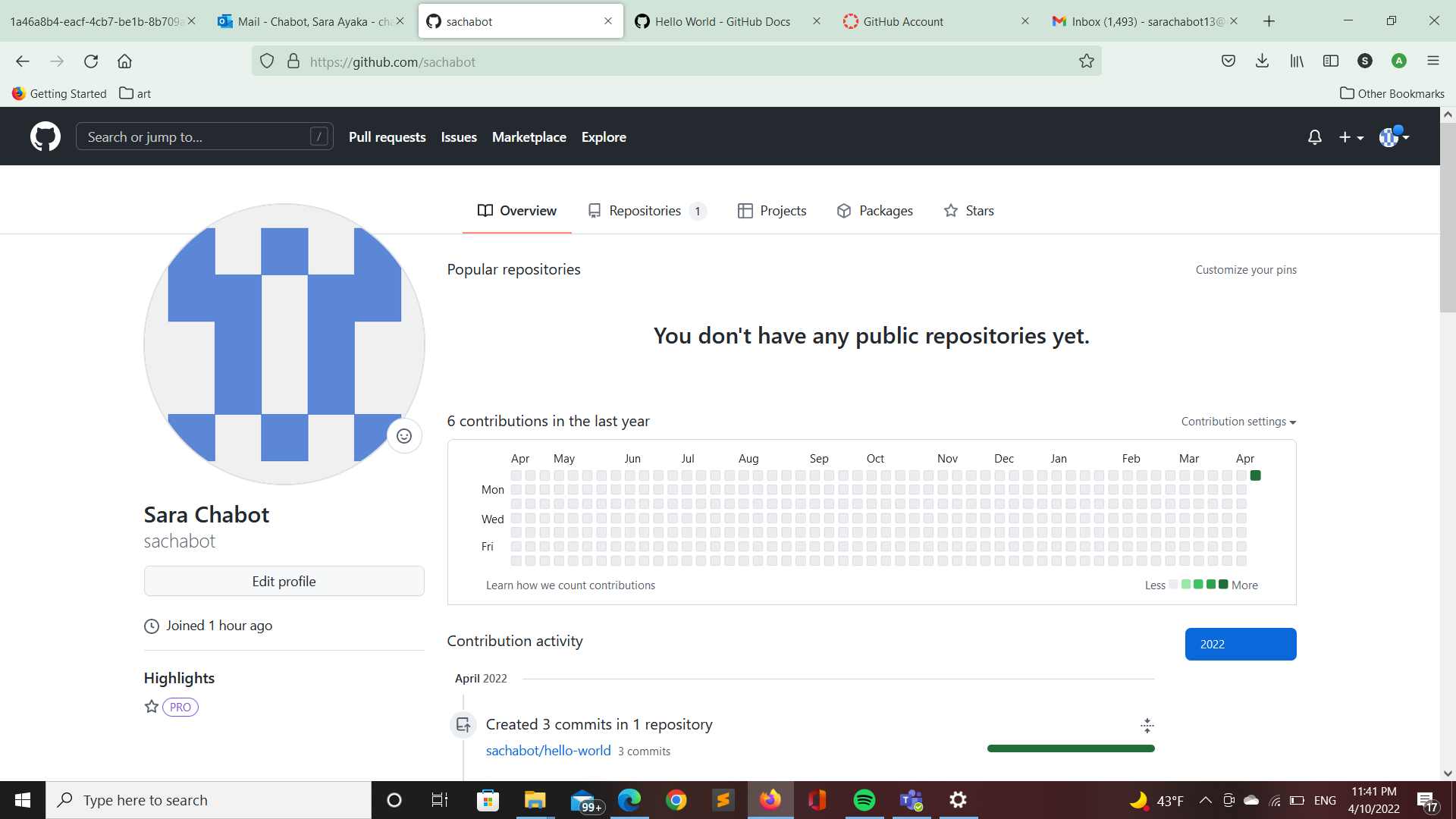Click the dark green April contribution square
The width and height of the screenshot is (1456, 819).
(x=1255, y=475)
